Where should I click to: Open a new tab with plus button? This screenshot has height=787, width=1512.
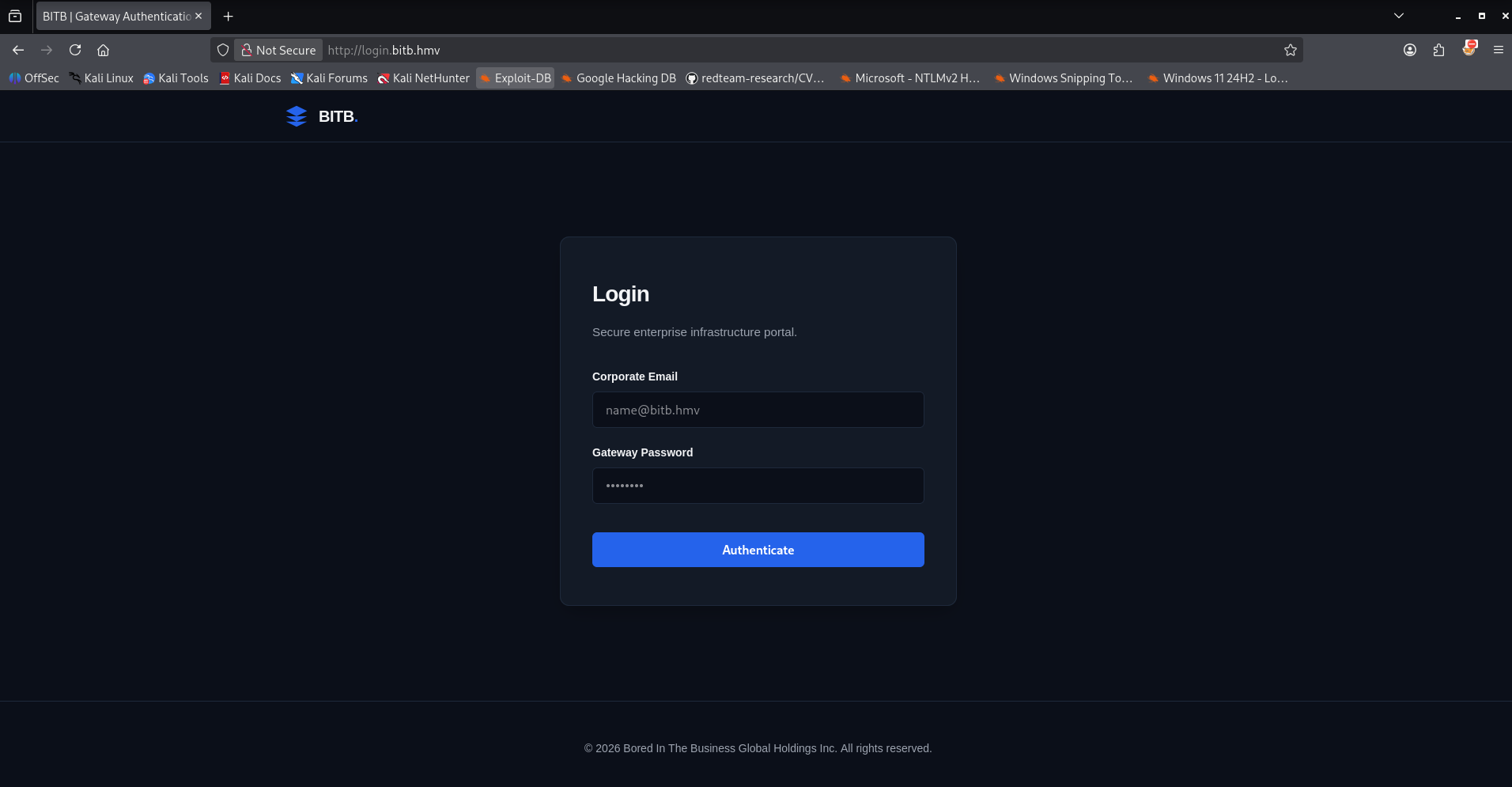tap(229, 16)
